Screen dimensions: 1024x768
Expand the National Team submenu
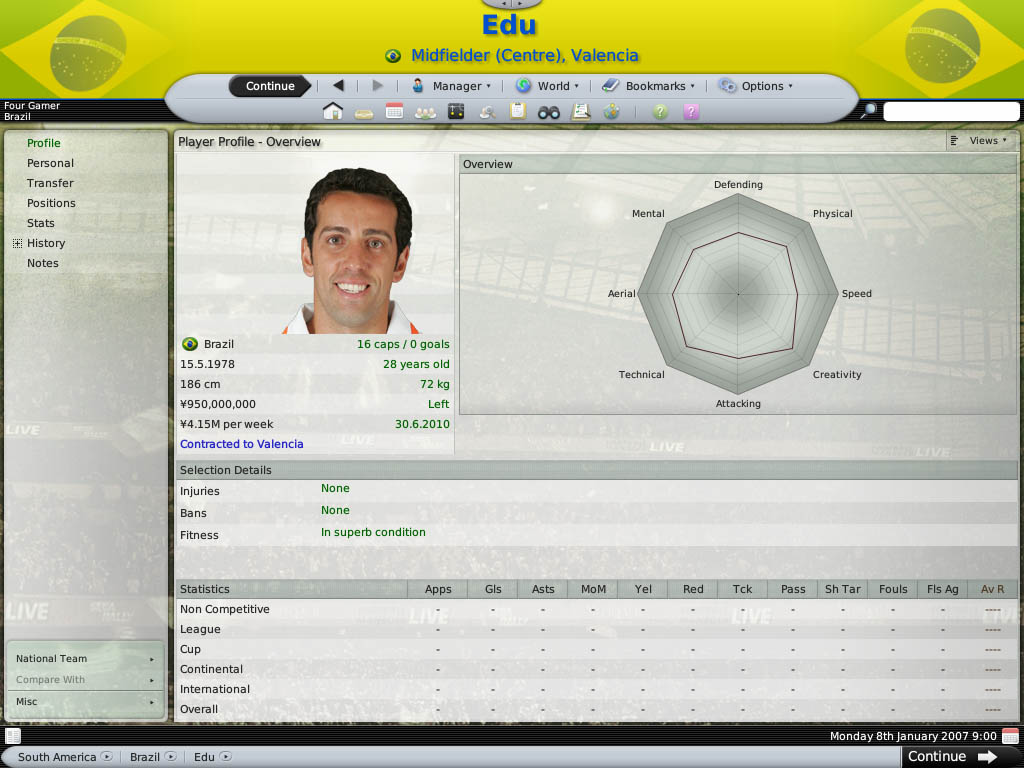[x=85, y=659]
